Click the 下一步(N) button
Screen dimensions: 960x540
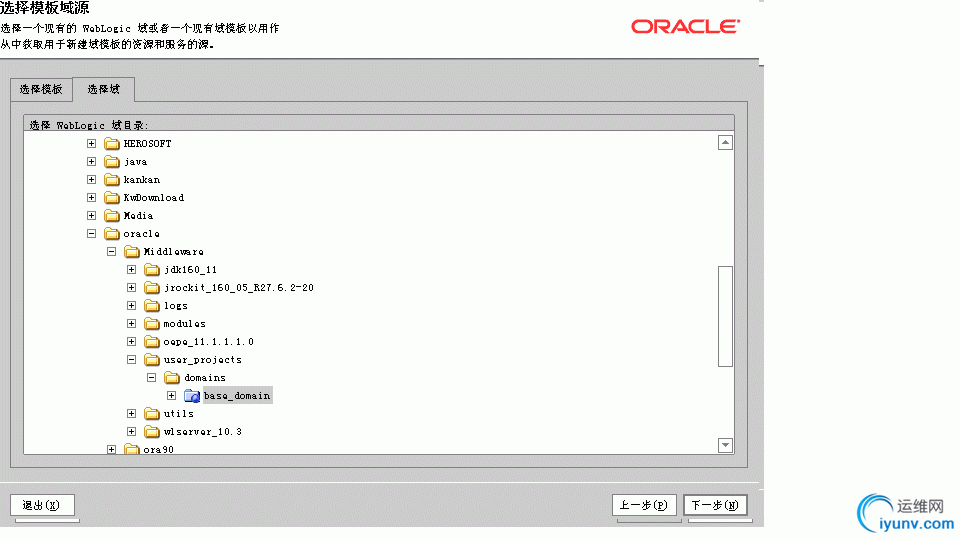[715, 506]
